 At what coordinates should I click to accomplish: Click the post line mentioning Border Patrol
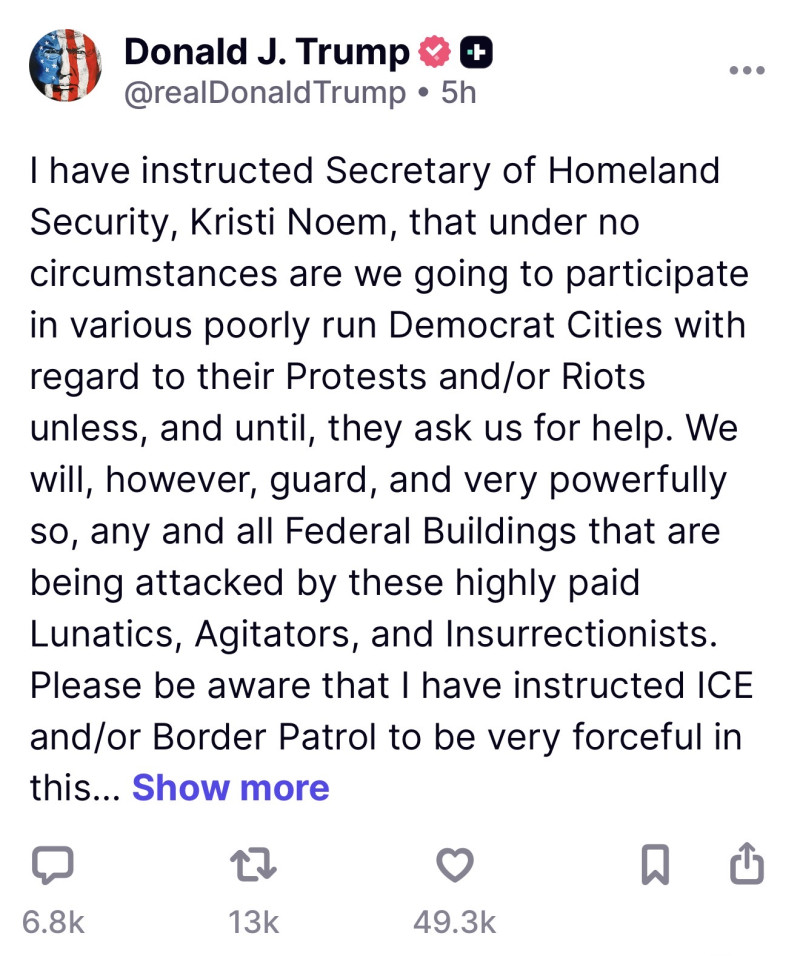point(386,737)
